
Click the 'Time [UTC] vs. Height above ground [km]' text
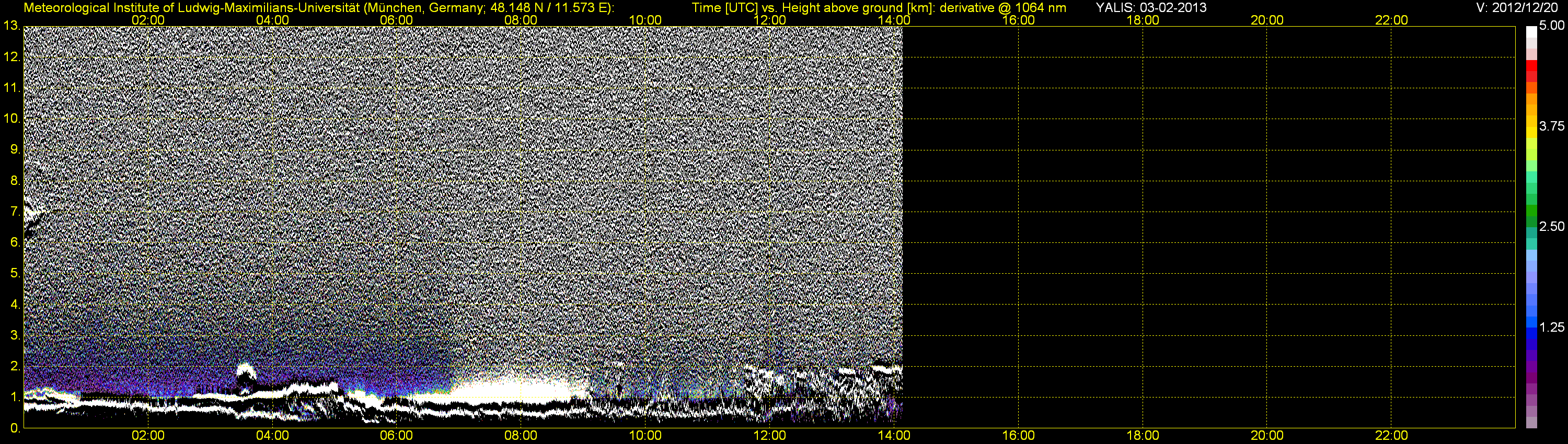(813, 8)
